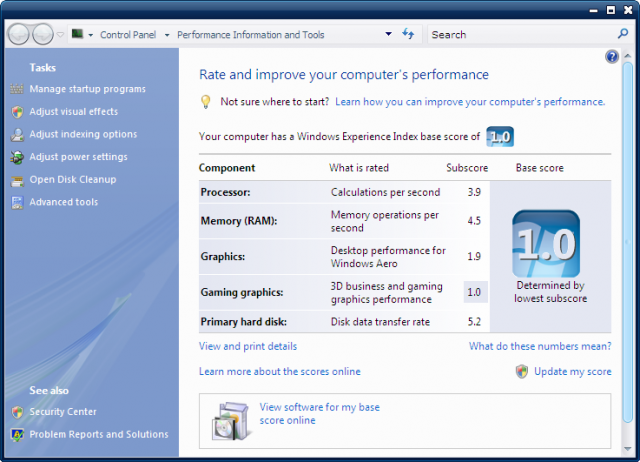
Task: Click the small 1.0 base score badge
Action: (x=500, y=136)
